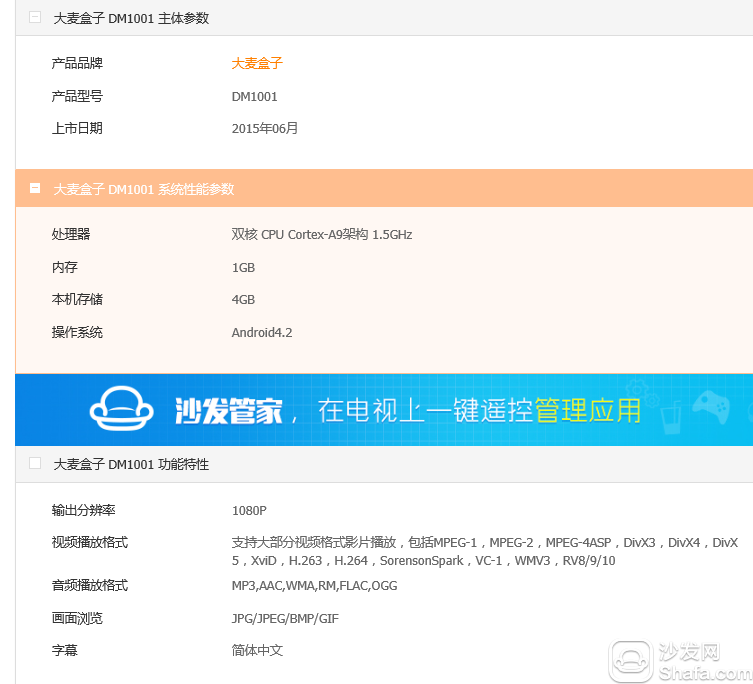The width and height of the screenshot is (753, 684).
Task: Select the 1080P resolution value
Action: (x=249, y=511)
